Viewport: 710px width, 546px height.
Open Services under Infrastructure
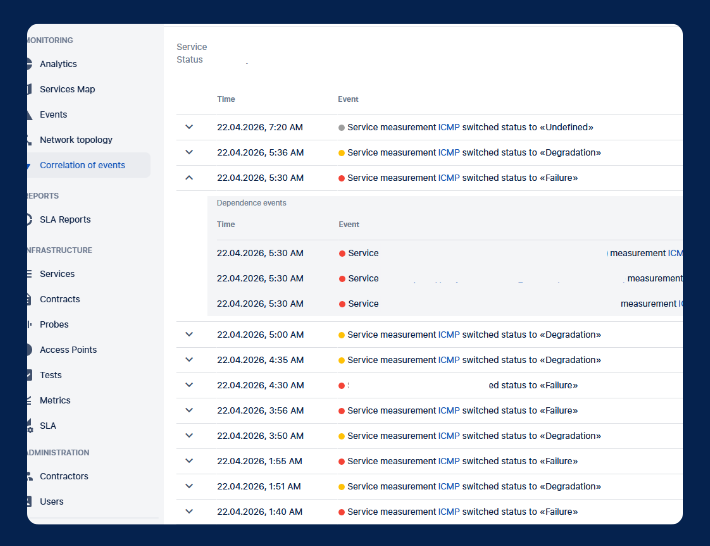(57, 274)
